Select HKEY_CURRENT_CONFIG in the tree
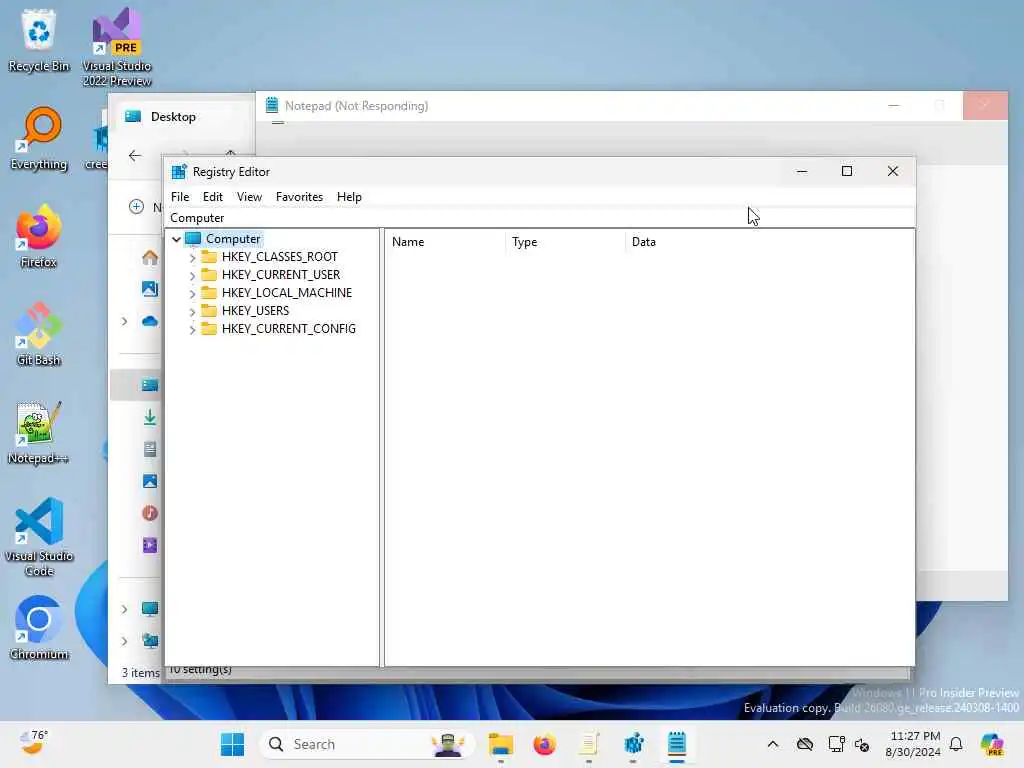 tap(289, 328)
